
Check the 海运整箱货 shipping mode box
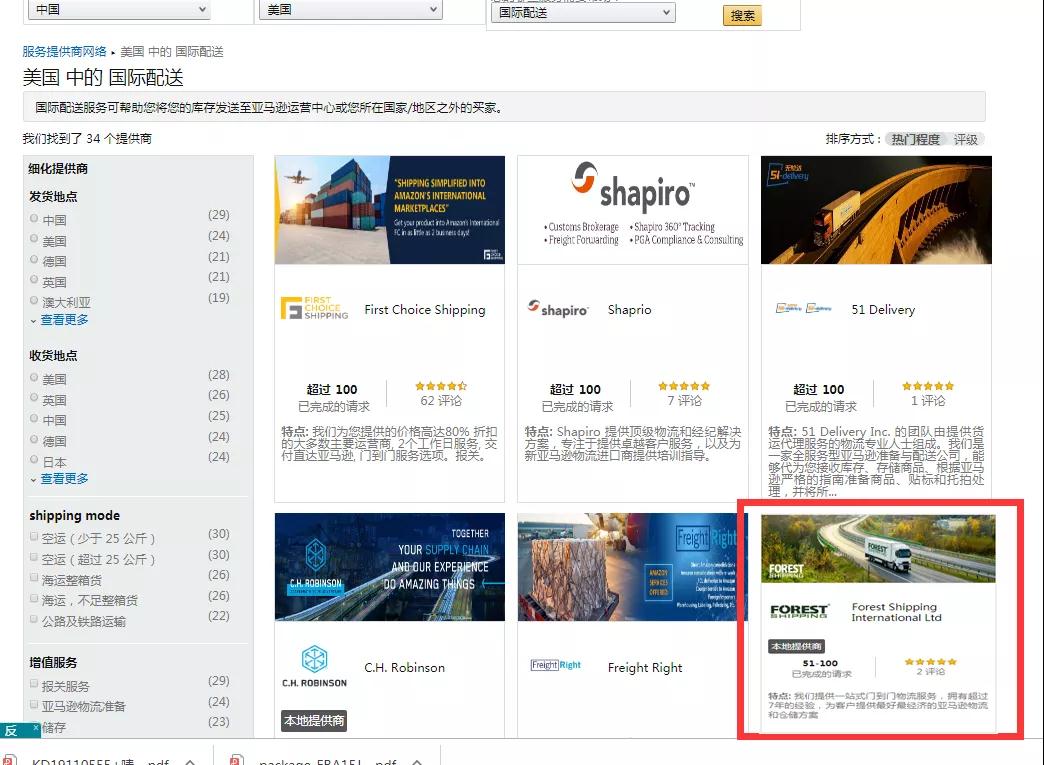35,579
